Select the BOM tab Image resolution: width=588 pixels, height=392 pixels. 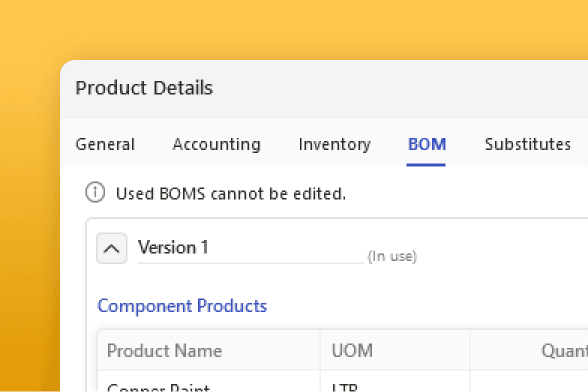click(x=427, y=144)
